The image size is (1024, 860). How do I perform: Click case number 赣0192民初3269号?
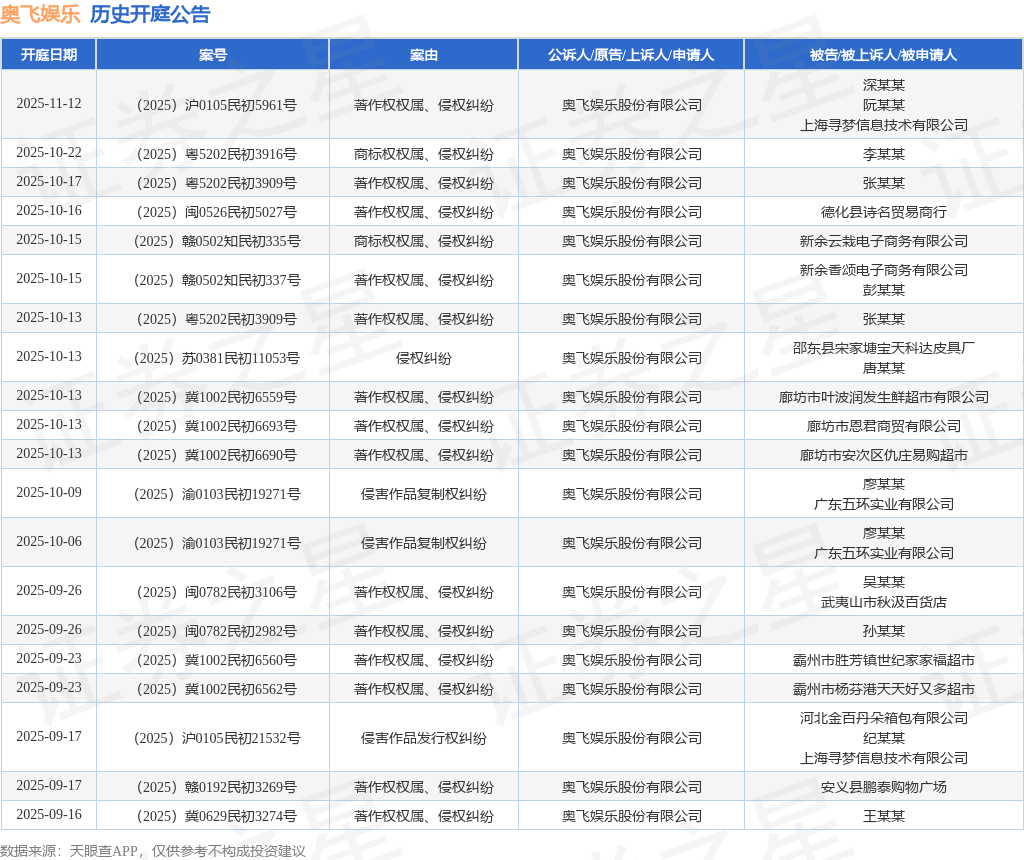pyautogui.click(x=217, y=788)
